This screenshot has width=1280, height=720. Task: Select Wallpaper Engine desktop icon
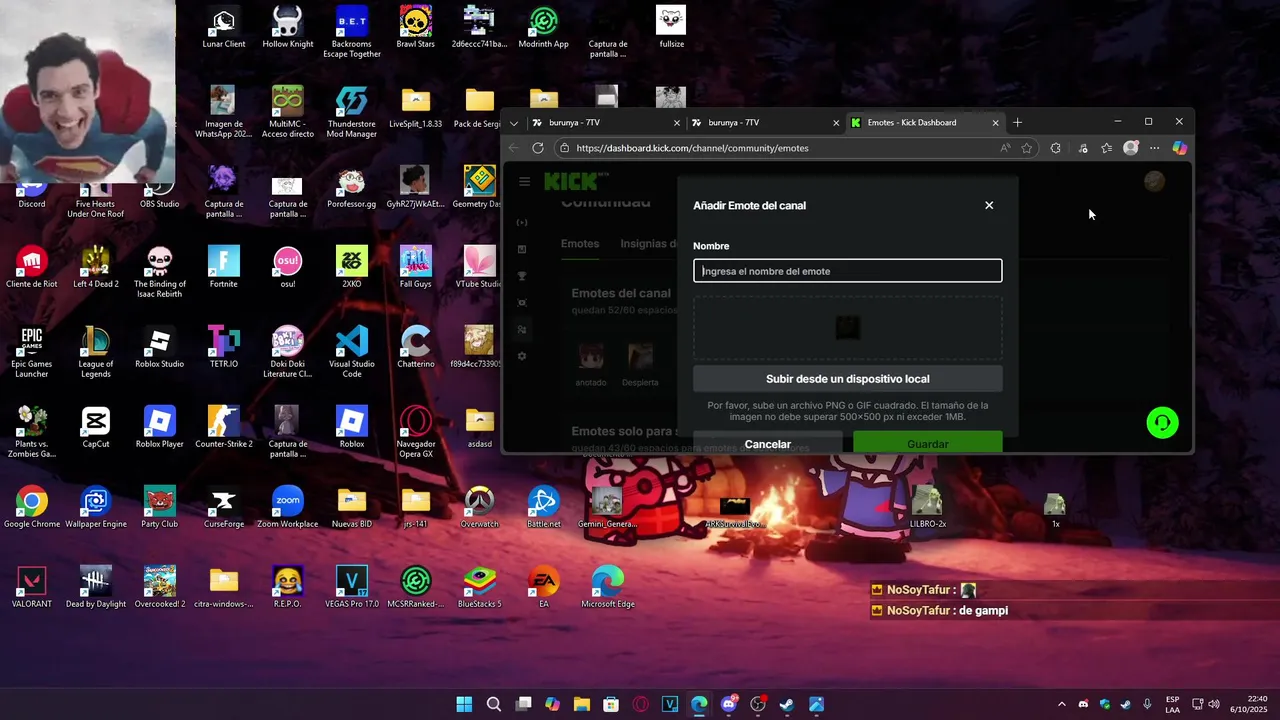pos(96,508)
